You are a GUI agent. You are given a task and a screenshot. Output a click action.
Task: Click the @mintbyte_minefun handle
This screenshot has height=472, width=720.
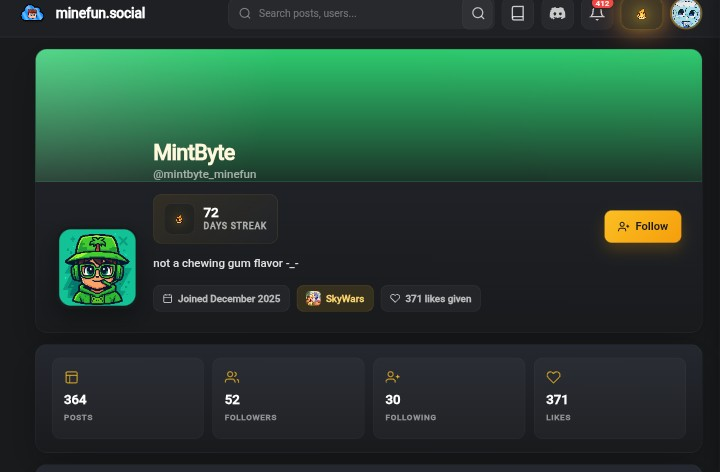(x=204, y=174)
